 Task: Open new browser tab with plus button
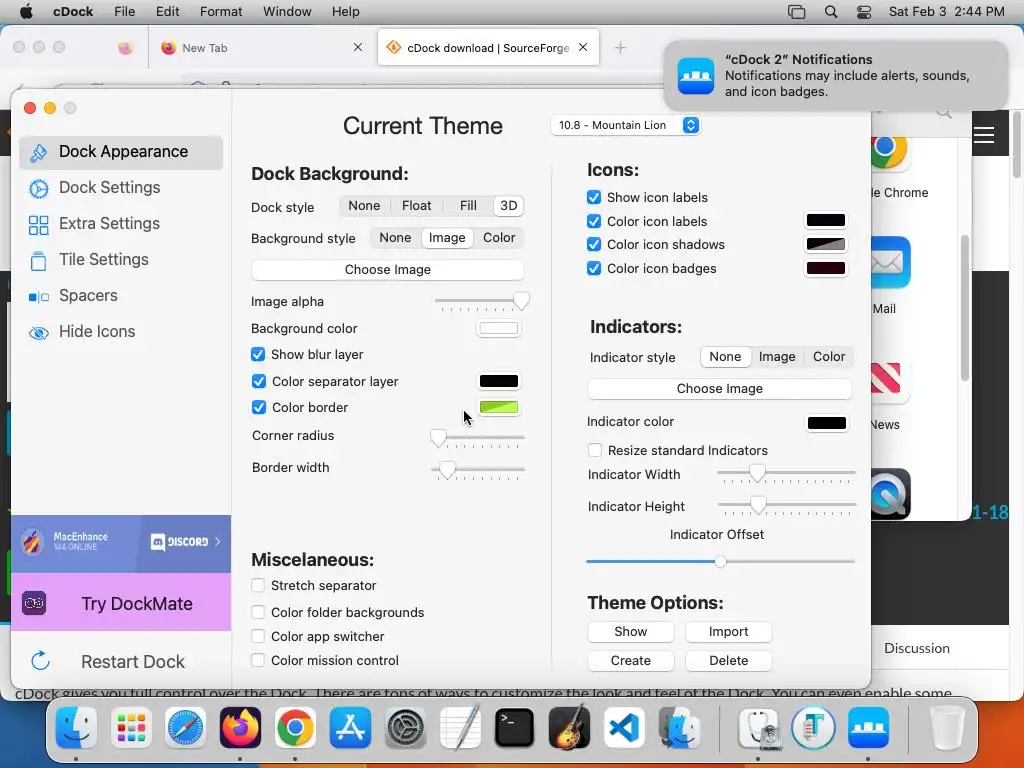point(620,48)
